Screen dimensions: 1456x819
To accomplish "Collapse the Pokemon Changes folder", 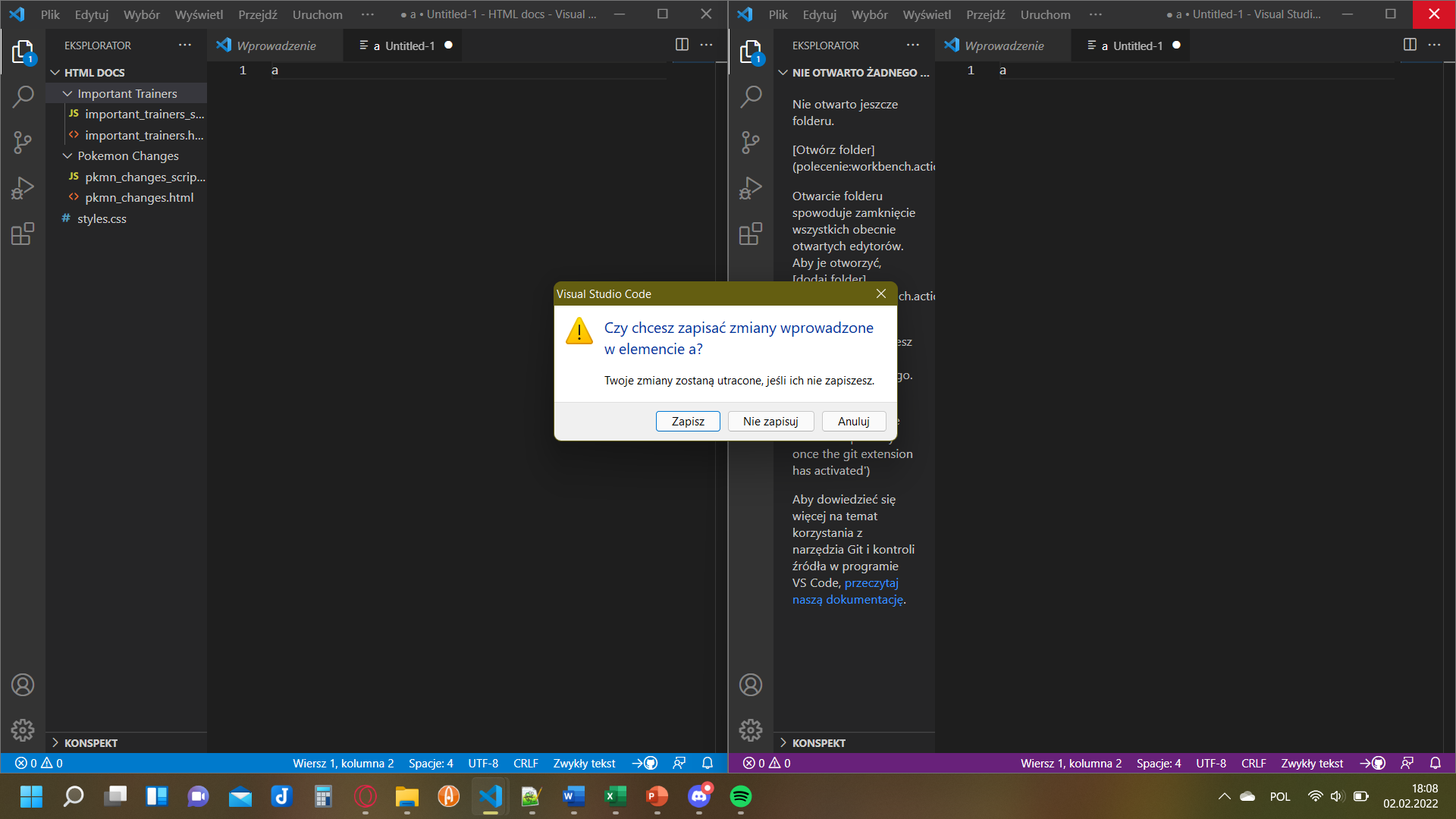I will tap(129, 155).
